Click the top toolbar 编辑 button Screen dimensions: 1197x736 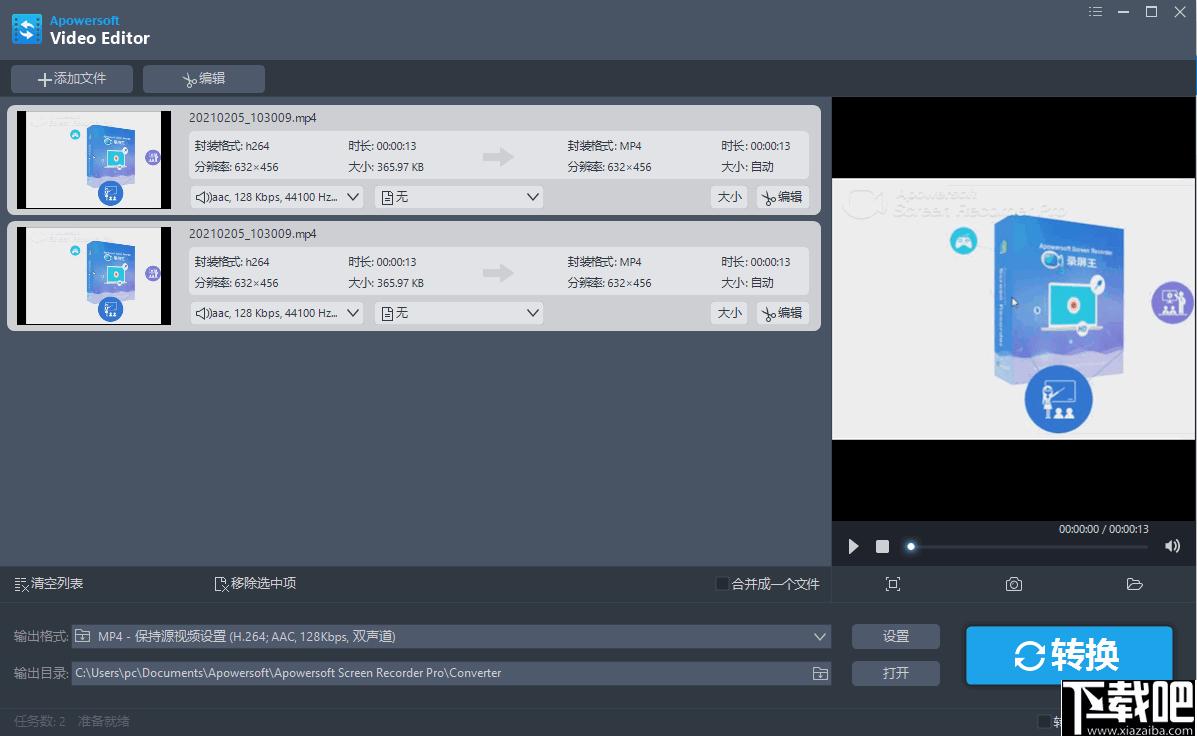(x=204, y=79)
